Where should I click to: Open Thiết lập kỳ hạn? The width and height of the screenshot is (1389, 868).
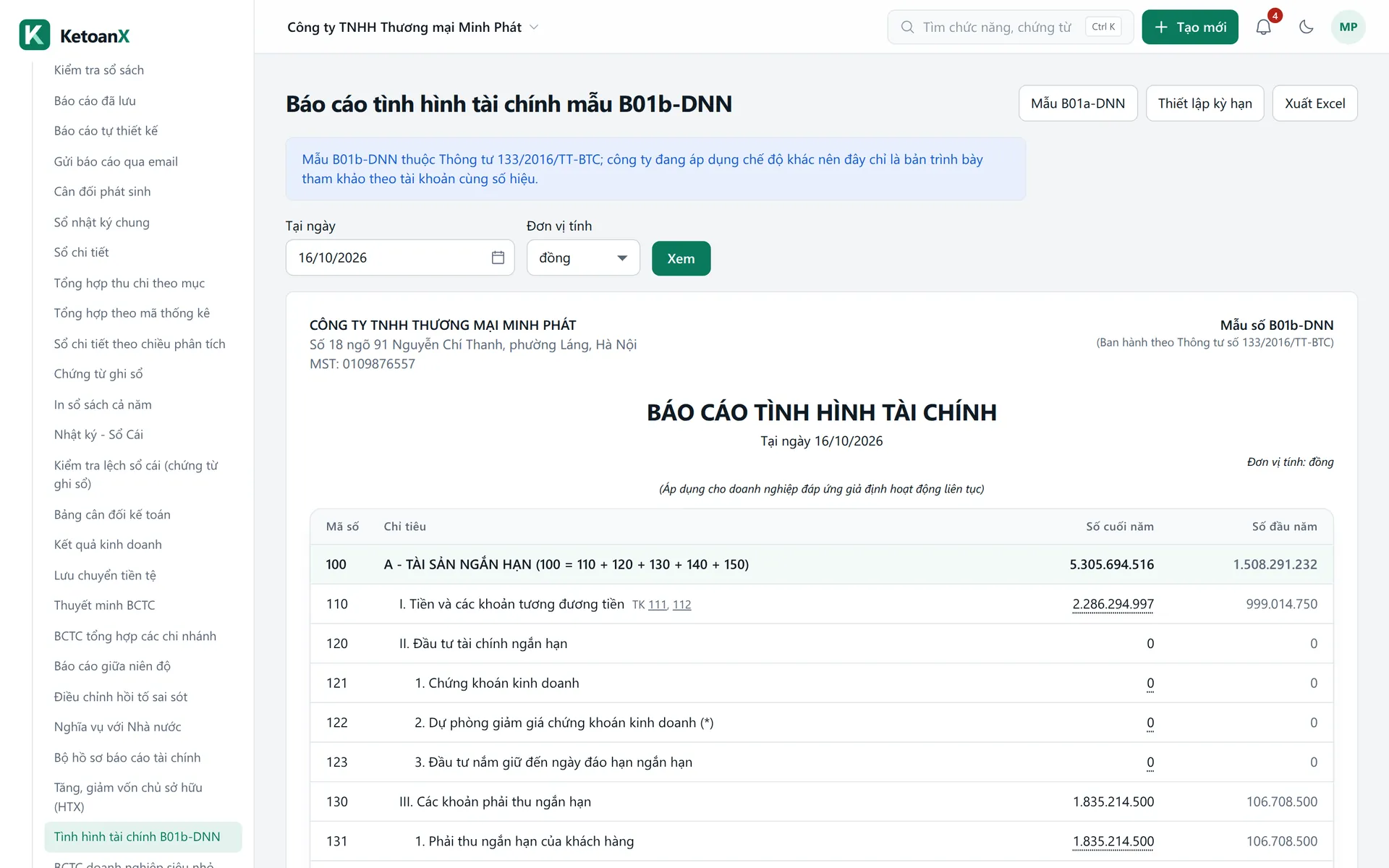click(1205, 103)
